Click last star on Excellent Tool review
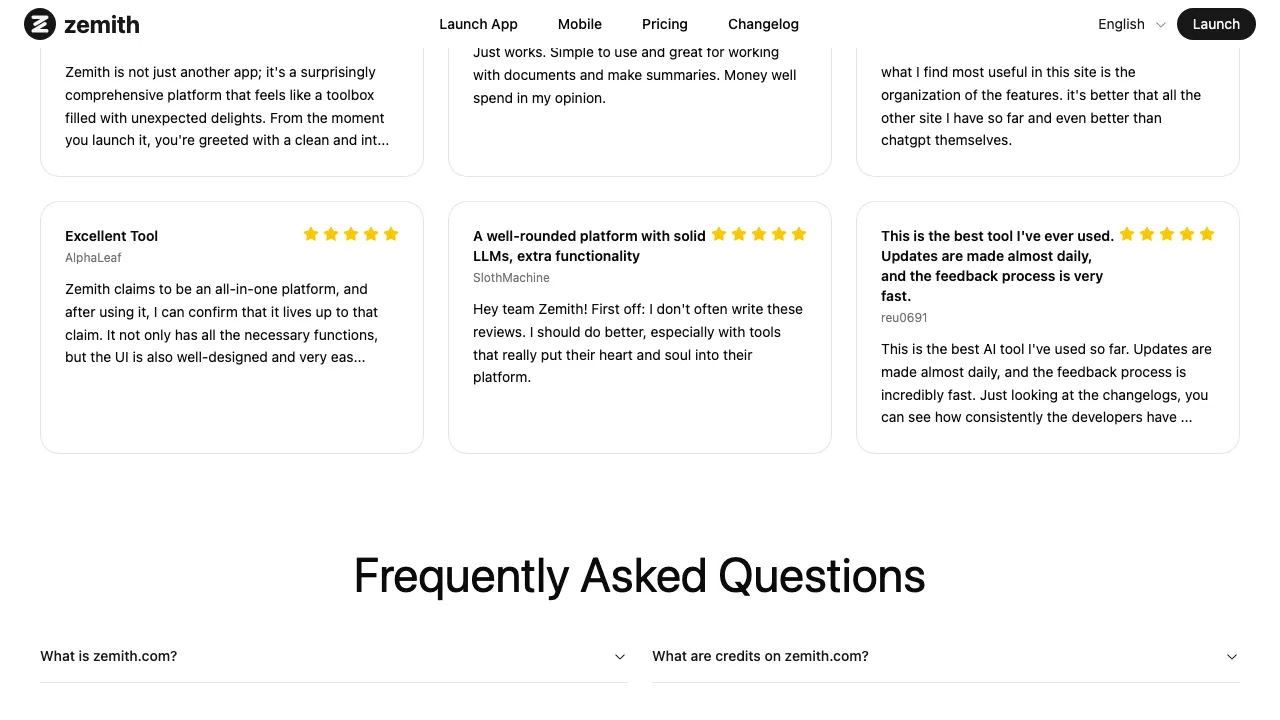 [391, 234]
